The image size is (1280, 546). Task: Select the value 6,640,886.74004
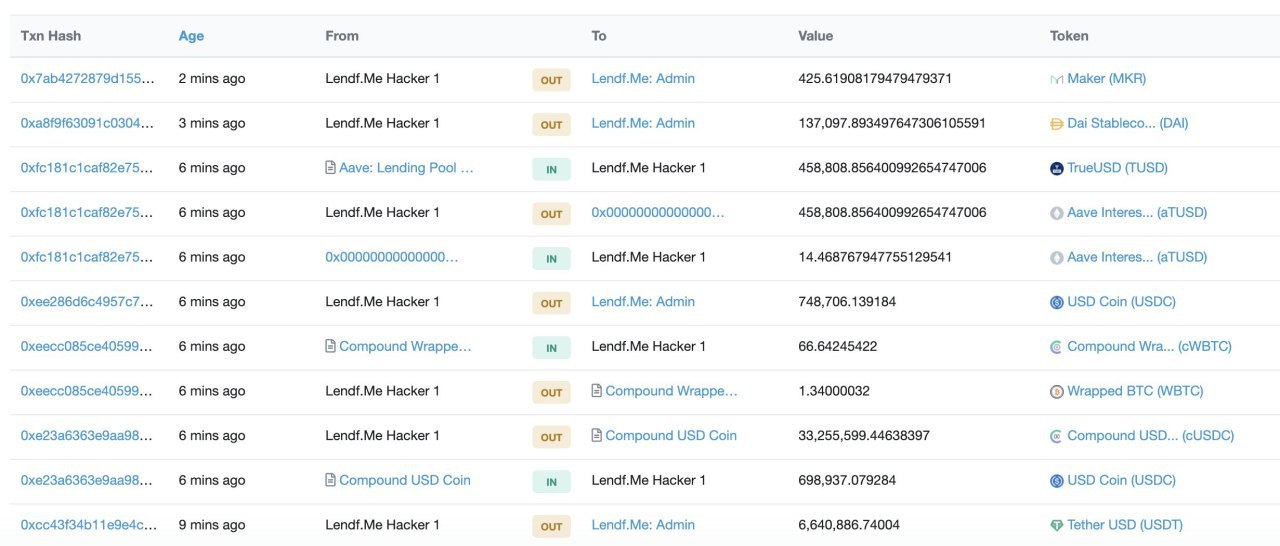click(x=849, y=525)
